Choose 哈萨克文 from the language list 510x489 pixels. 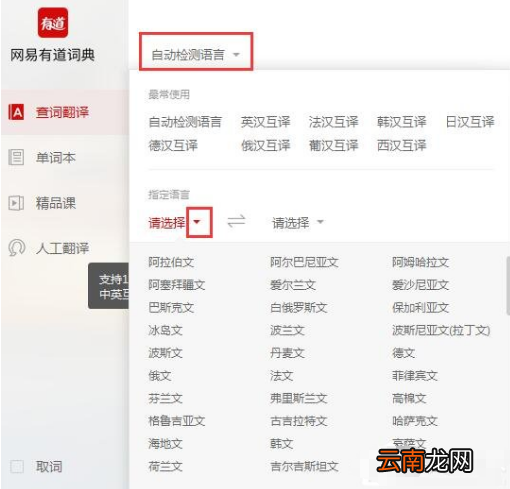(x=414, y=421)
